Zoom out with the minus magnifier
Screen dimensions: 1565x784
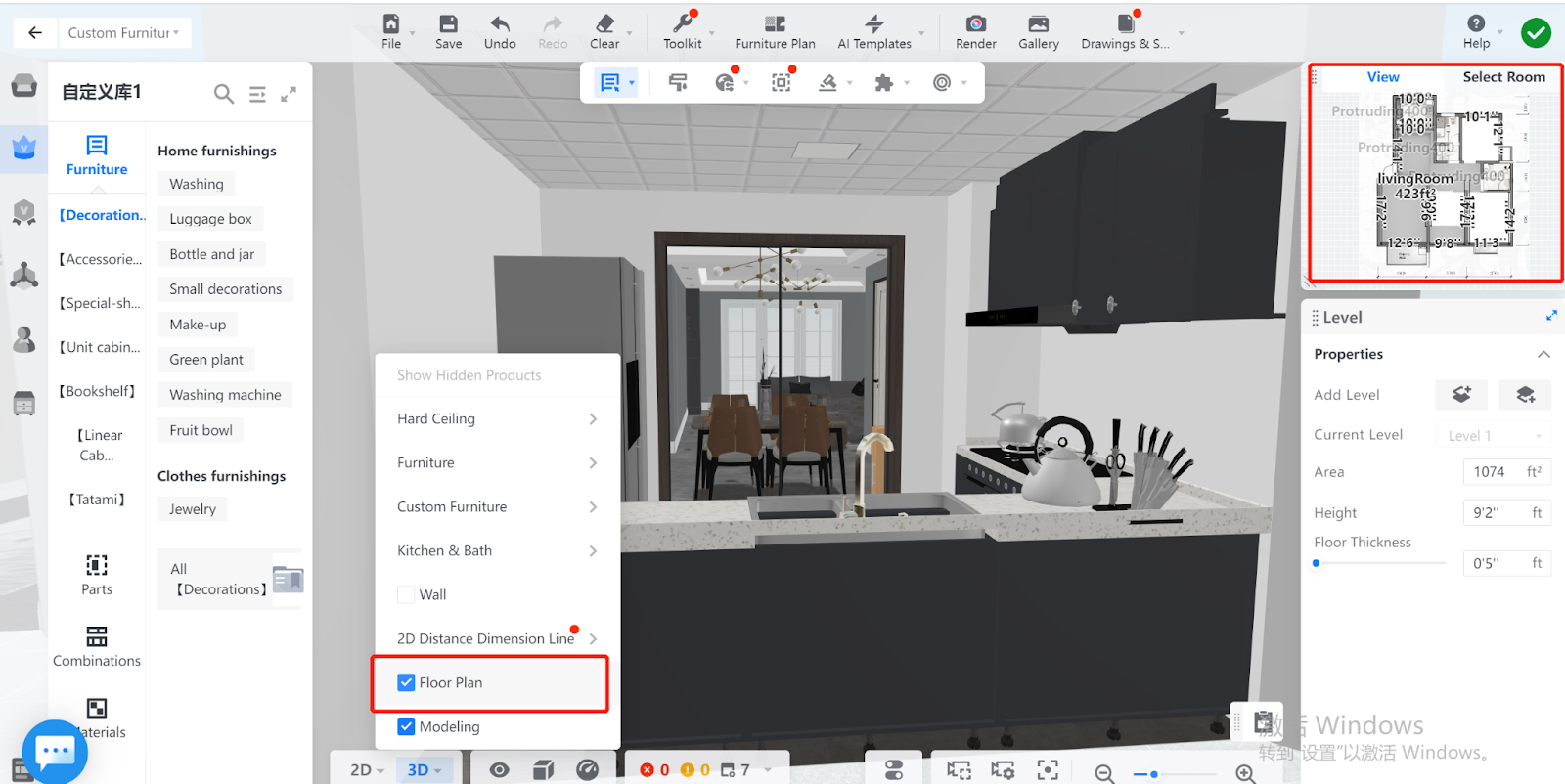click(1104, 773)
